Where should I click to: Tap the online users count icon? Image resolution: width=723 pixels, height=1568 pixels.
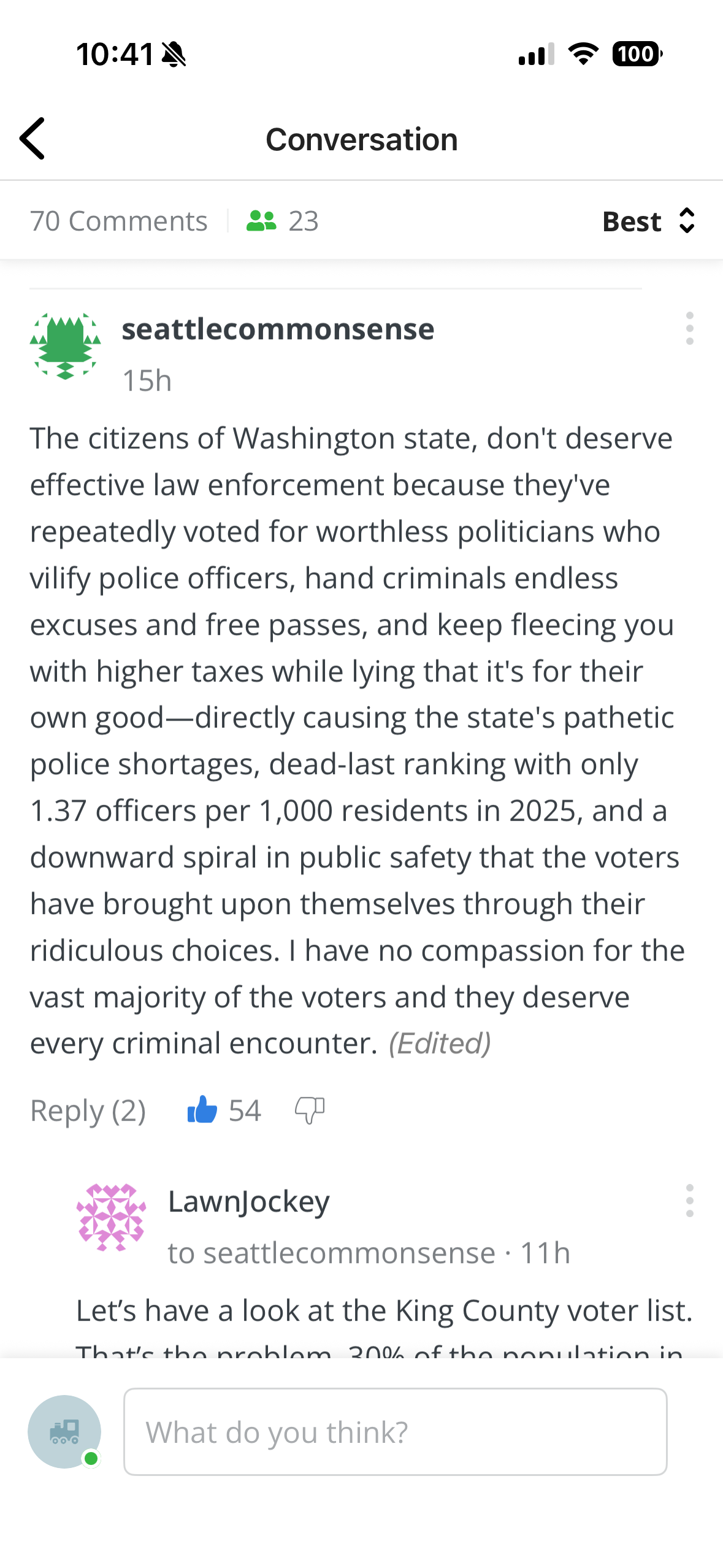(x=262, y=221)
